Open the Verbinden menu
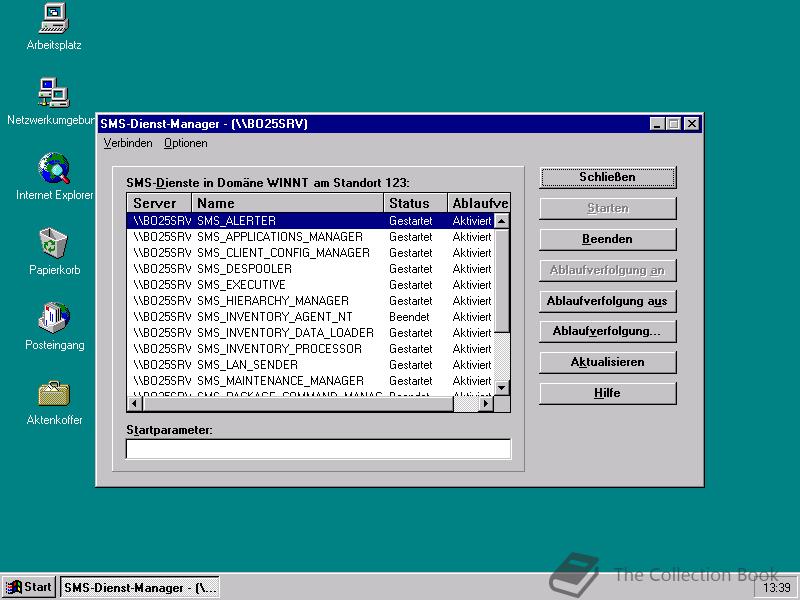 pos(128,143)
